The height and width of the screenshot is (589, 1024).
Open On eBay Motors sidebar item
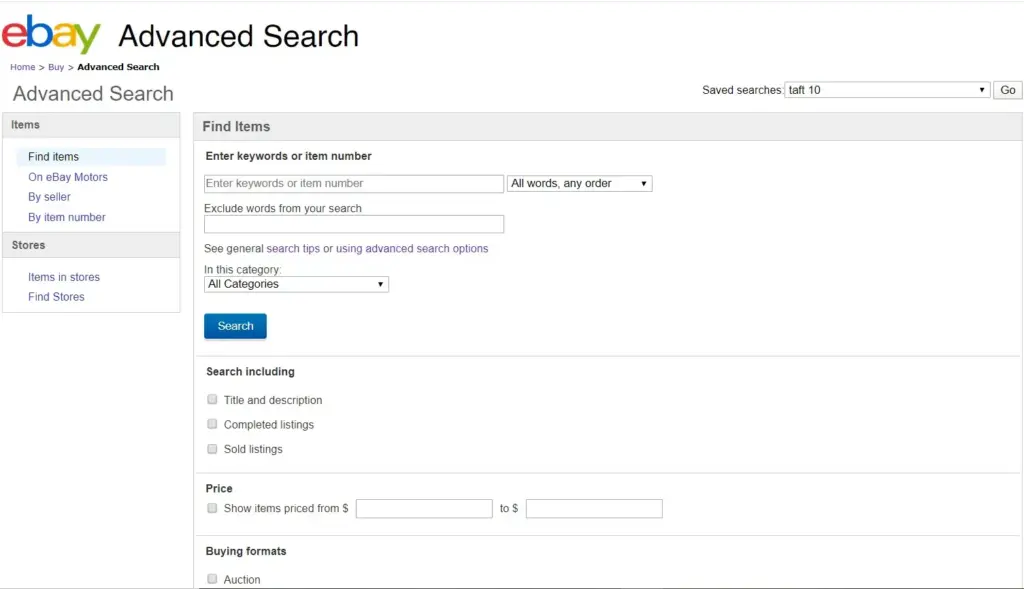(x=68, y=177)
